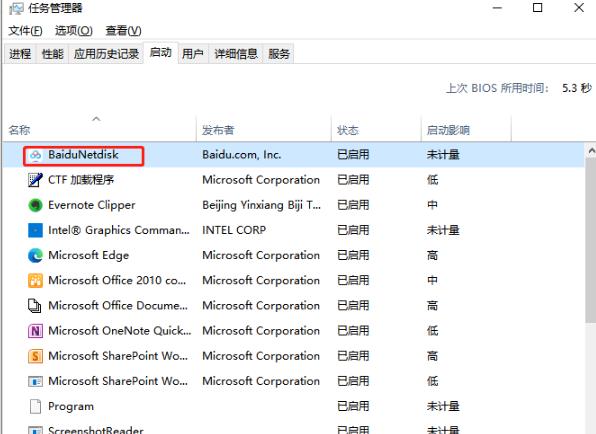Click the 5.3 秒 BIOS time value

point(577,88)
